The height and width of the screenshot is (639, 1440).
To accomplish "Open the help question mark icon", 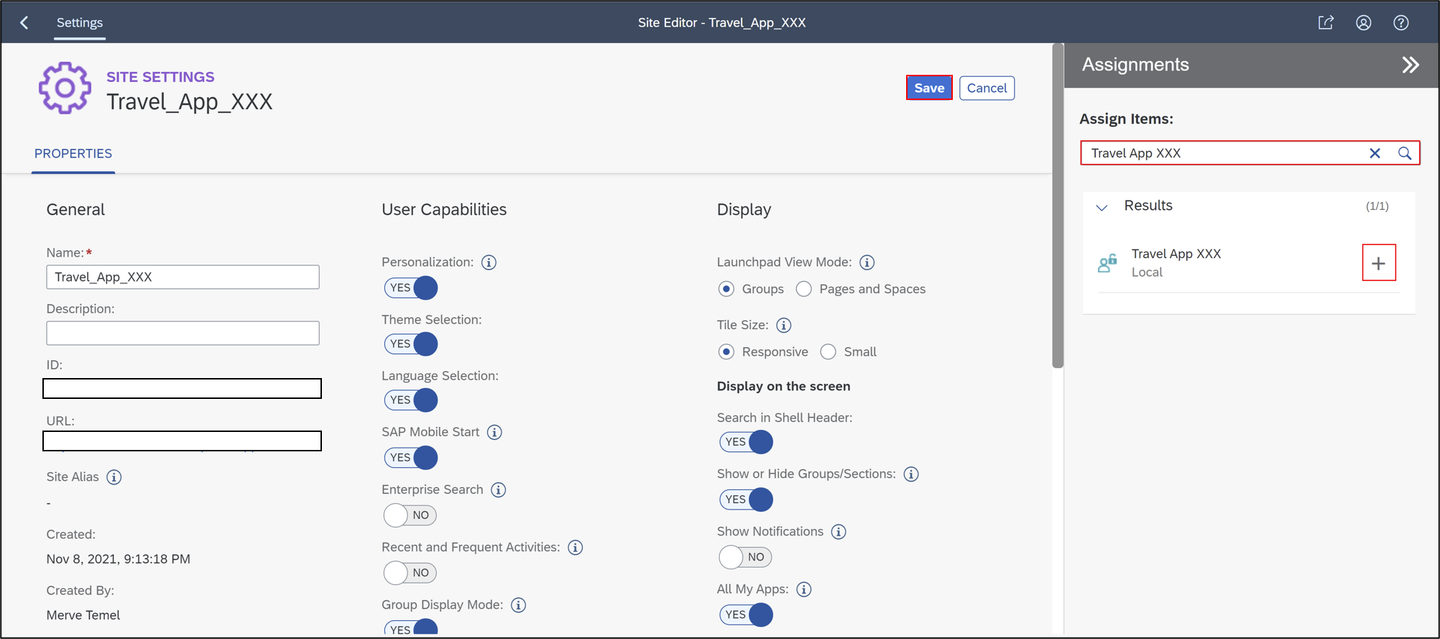I will [x=1401, y=22].
